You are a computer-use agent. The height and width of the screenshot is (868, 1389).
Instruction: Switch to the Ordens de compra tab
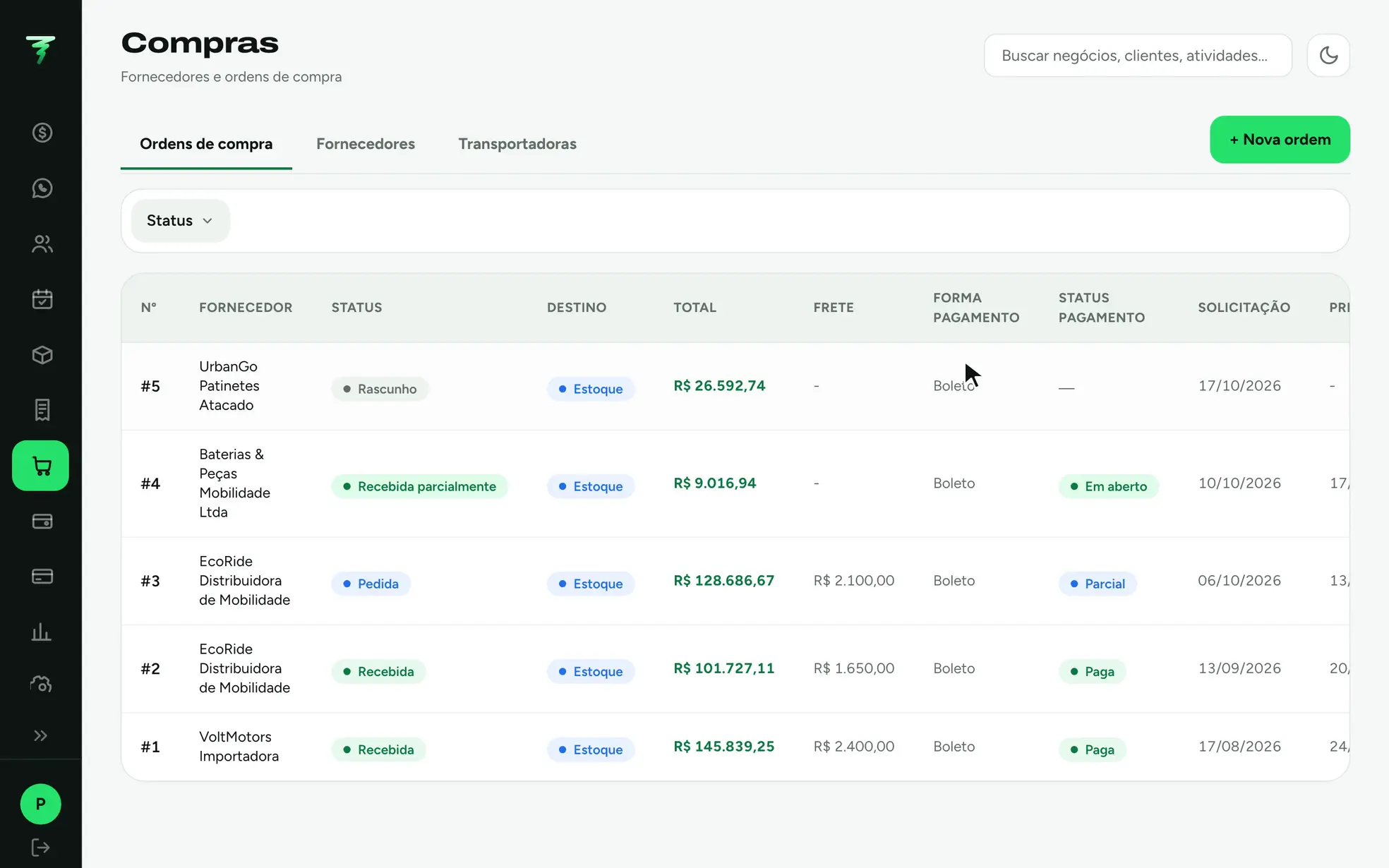click(x=206, y=144)
